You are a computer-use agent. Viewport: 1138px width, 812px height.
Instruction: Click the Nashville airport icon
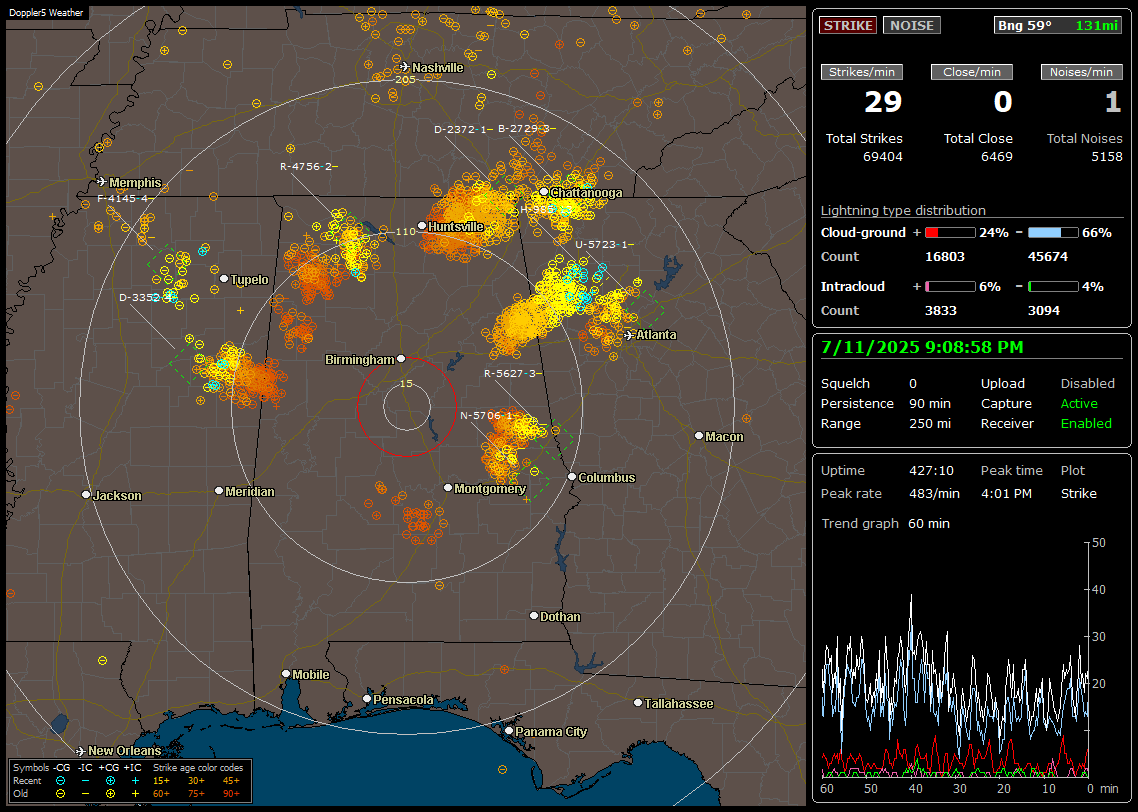tap(405, 67)
